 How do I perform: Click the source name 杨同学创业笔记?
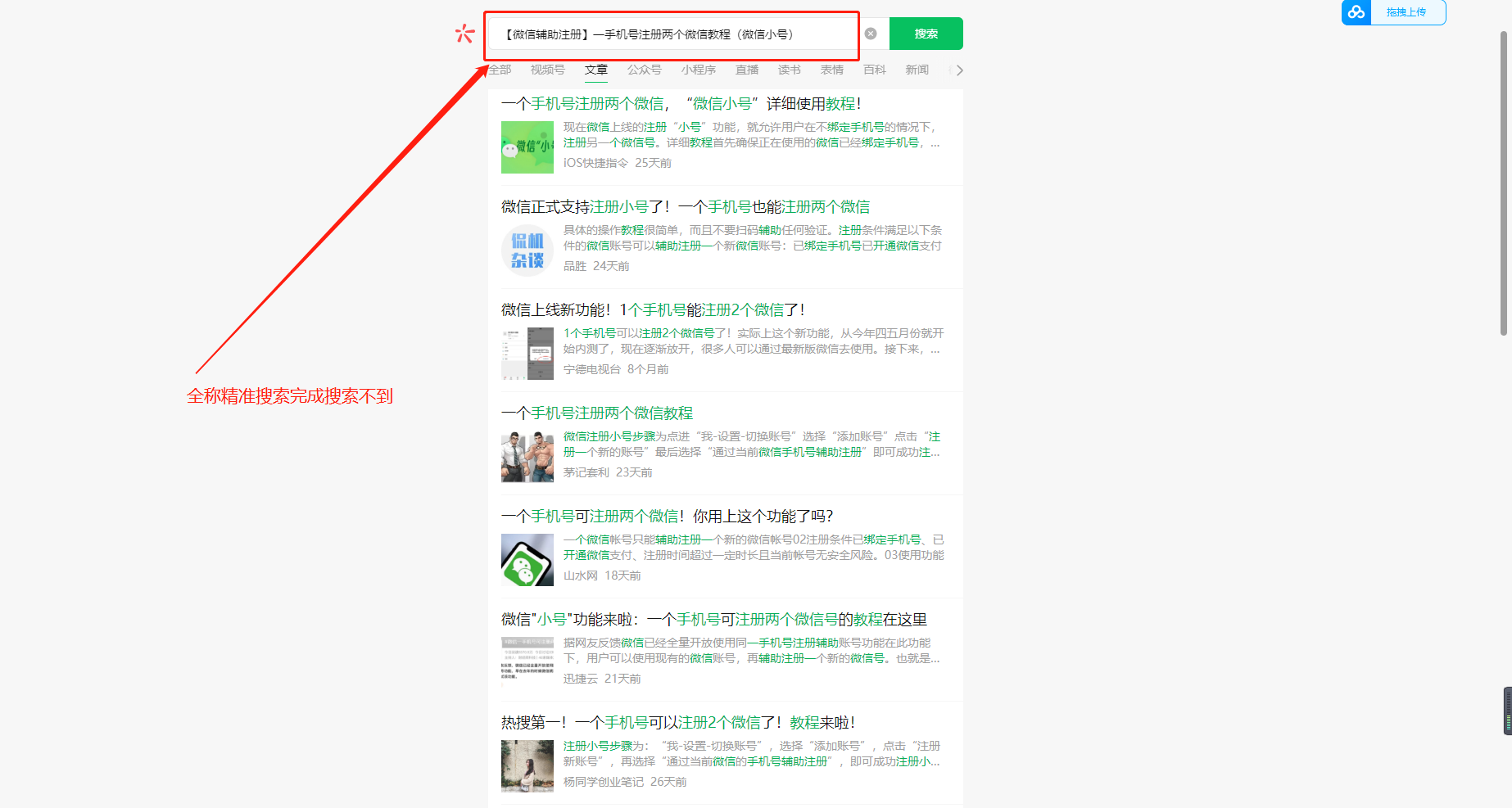click(x=604, y=782)
